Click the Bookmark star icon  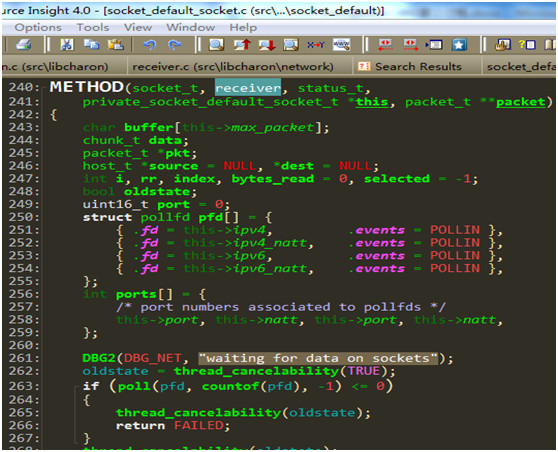coord(459,45)
